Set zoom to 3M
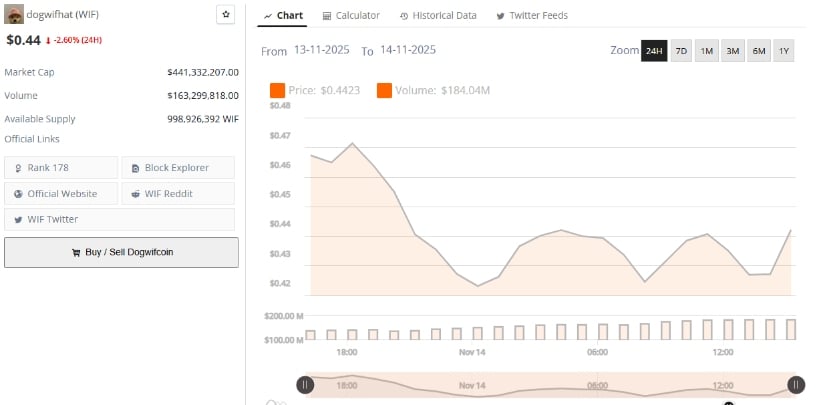This screenshot has width=825, height=405. point(732,51)
